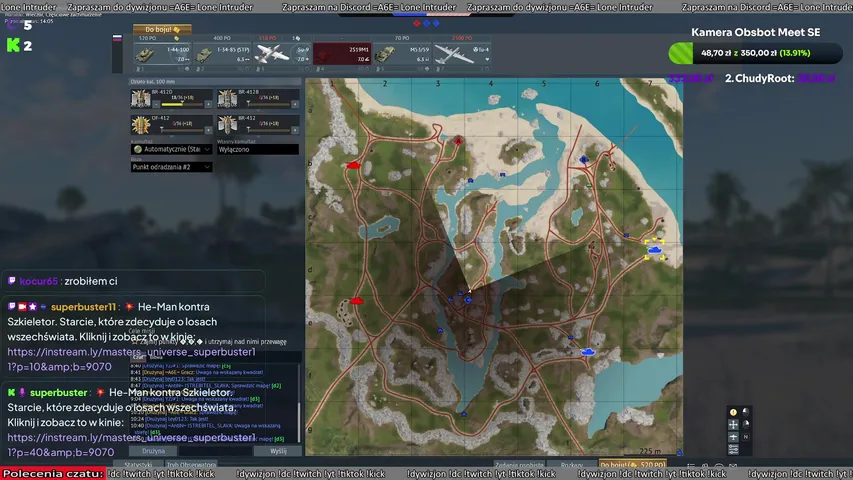
Task: Adjust the OF-412 ammo slider
Action: point(182,130)
